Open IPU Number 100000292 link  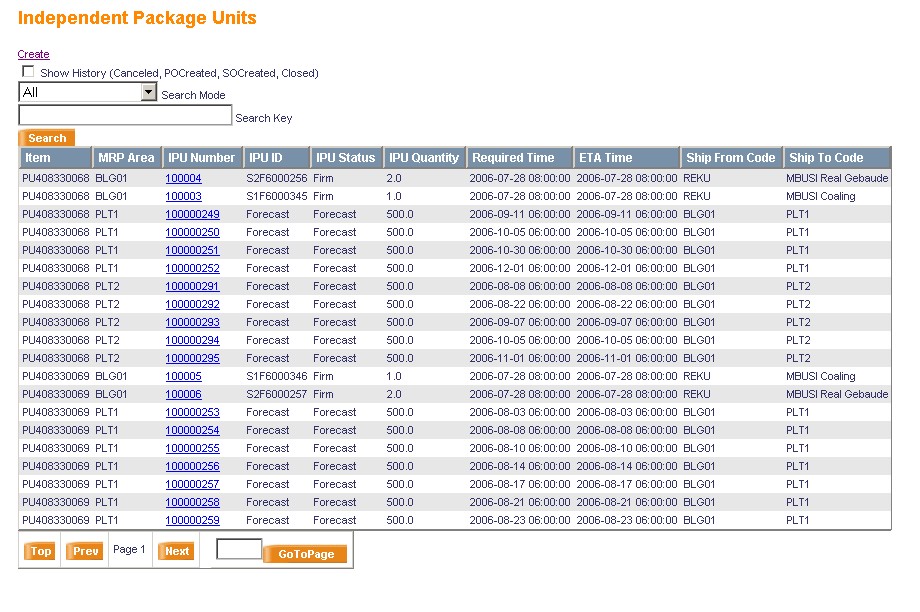192,305
